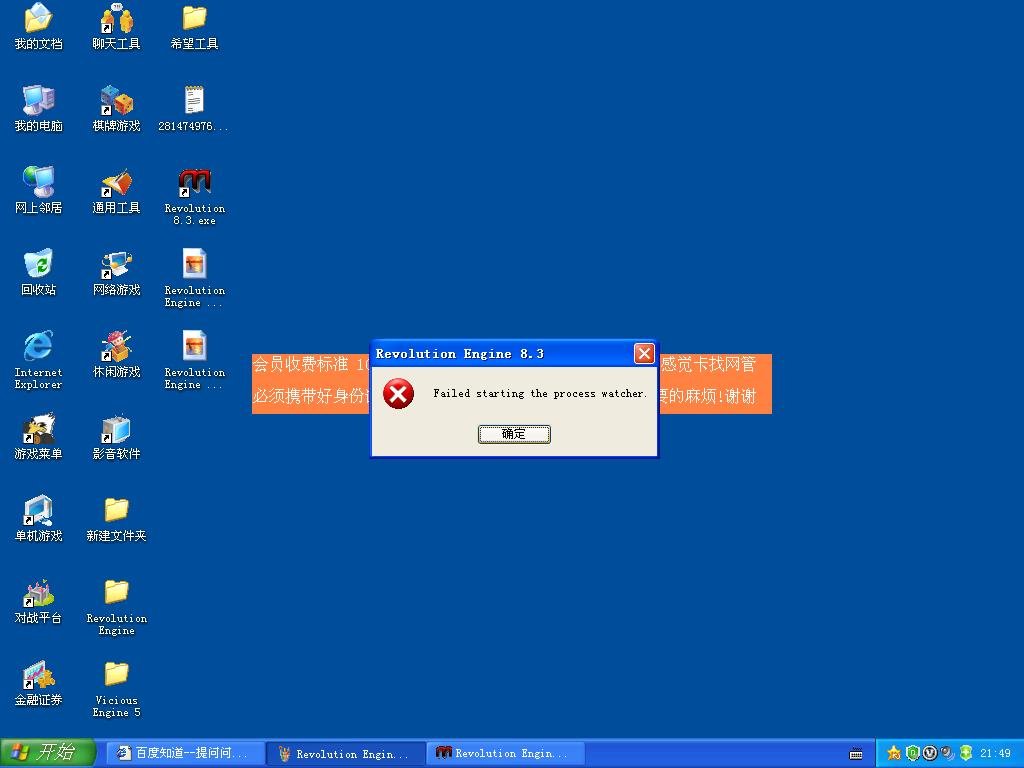Viewport: 1024px width, 768px height.
Task: Click the keyboard input method tray icon
Action: point(856,754)
